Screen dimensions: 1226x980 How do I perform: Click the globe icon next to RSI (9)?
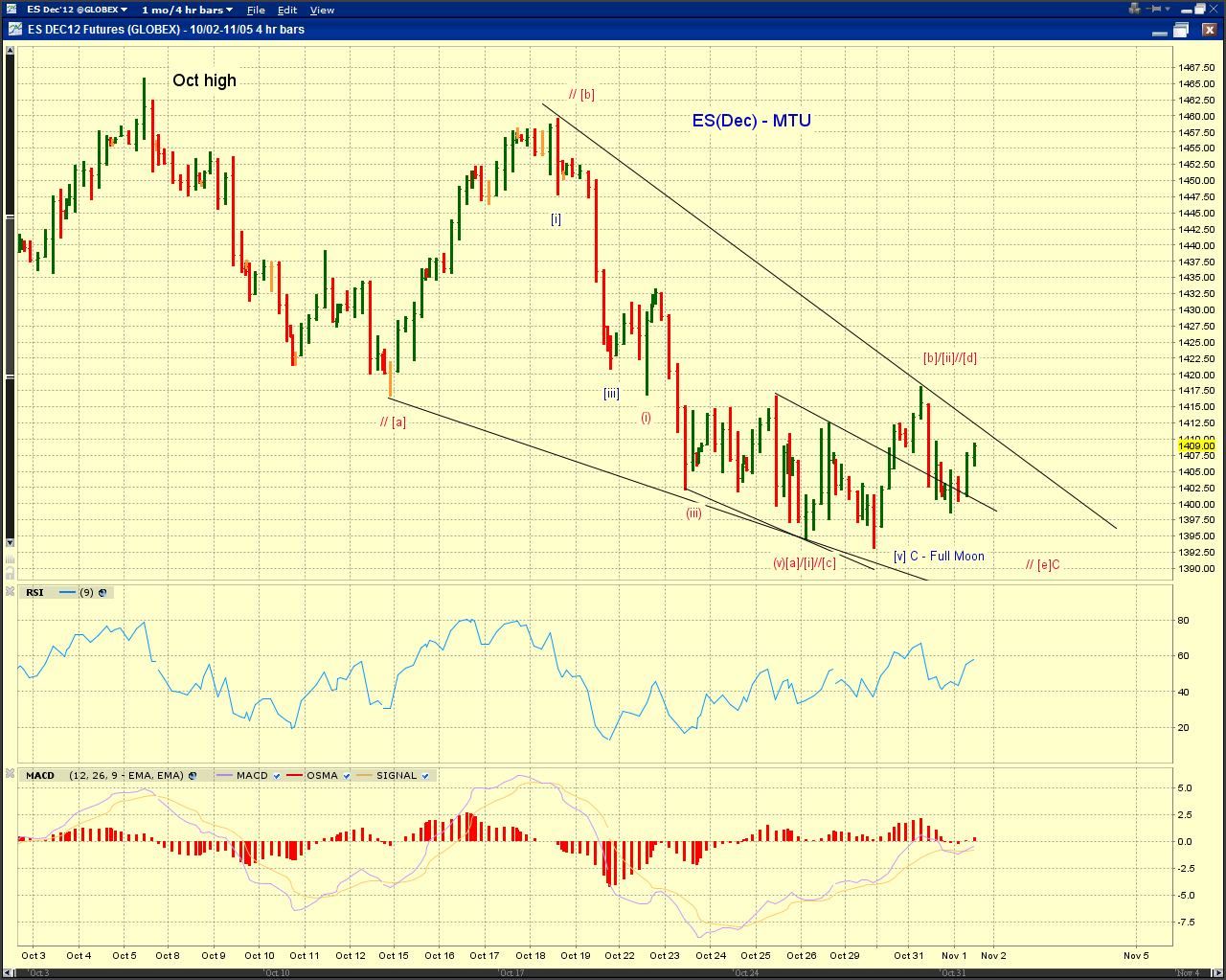coord(101,592)
